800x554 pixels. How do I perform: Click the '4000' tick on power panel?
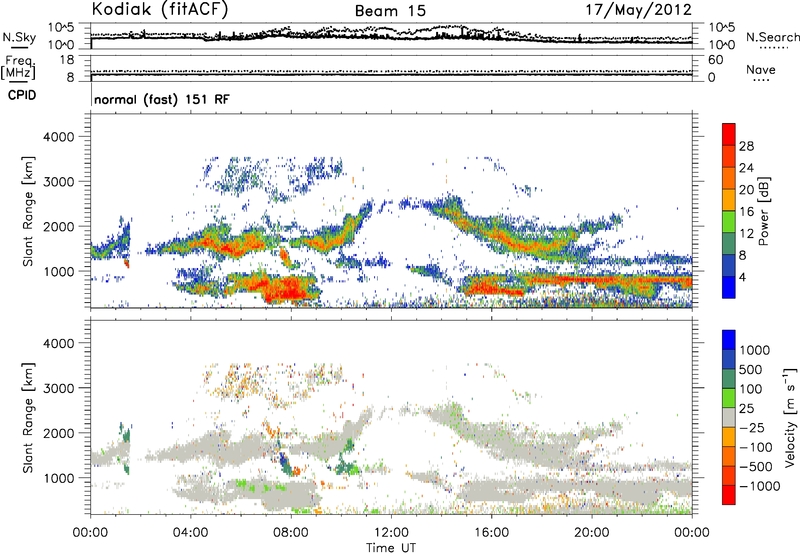point(58,137)
